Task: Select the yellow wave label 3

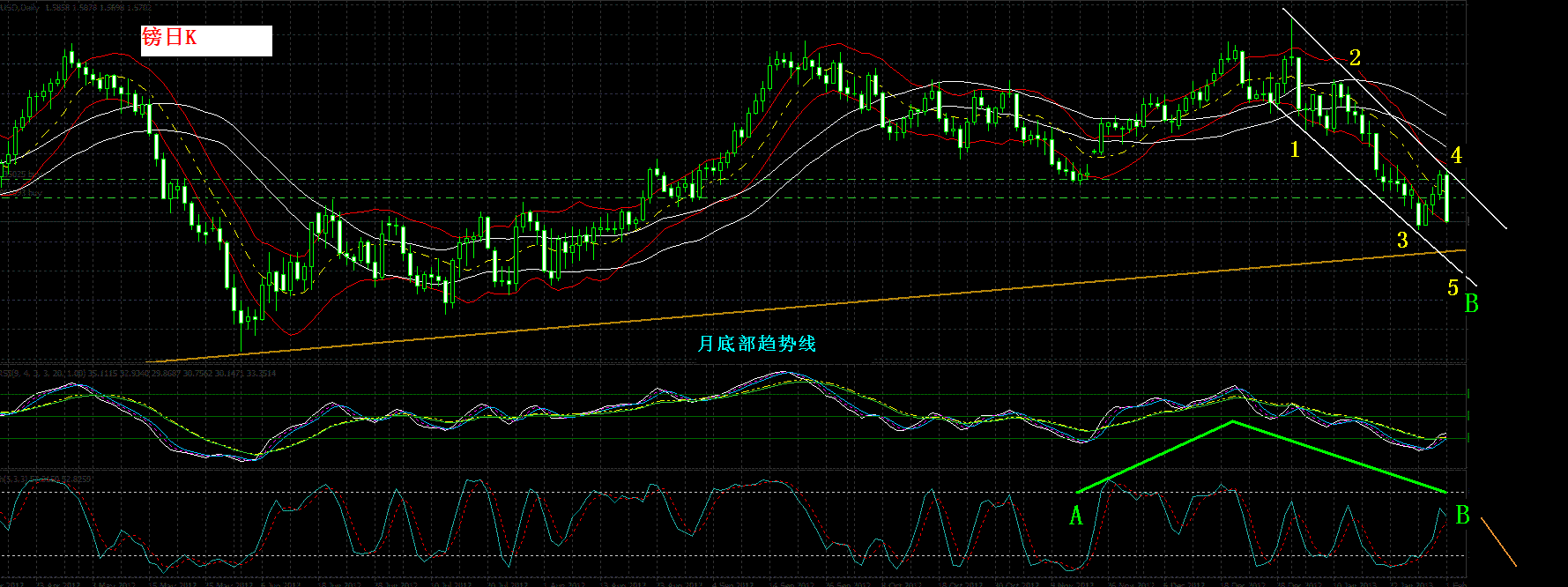Action: [x=1402, y=241]
